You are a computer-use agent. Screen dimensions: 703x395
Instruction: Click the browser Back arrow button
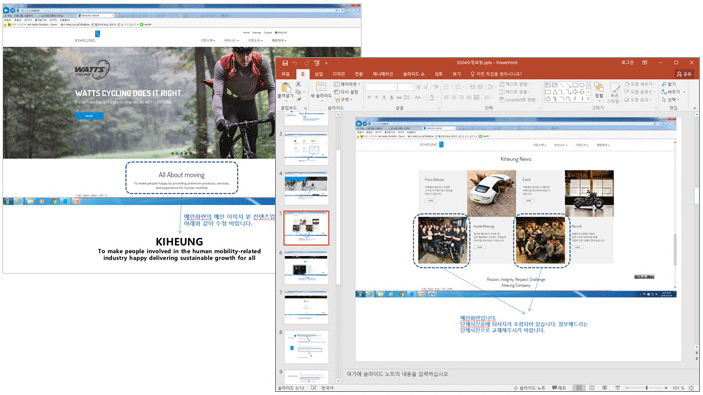pos(6,10)
